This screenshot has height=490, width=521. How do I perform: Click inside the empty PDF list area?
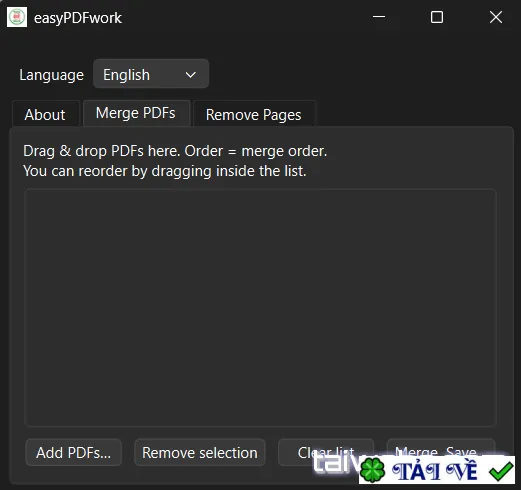coord(260,307)
